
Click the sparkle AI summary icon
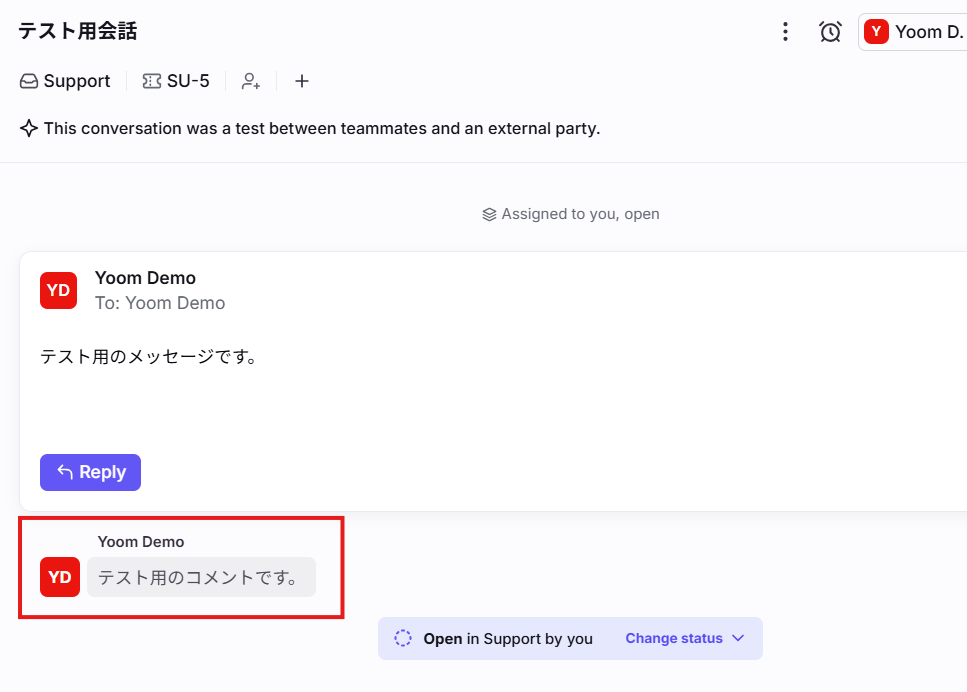[x=29, y=128]
